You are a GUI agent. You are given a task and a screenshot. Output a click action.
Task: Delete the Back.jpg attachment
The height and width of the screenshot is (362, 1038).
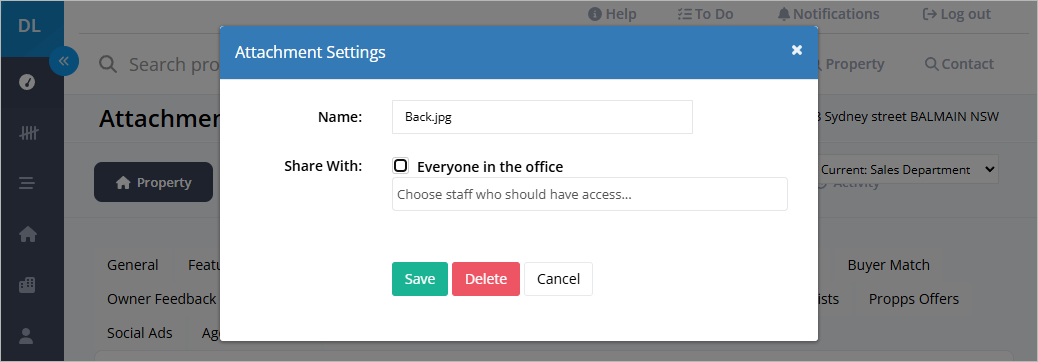[486, 279]
